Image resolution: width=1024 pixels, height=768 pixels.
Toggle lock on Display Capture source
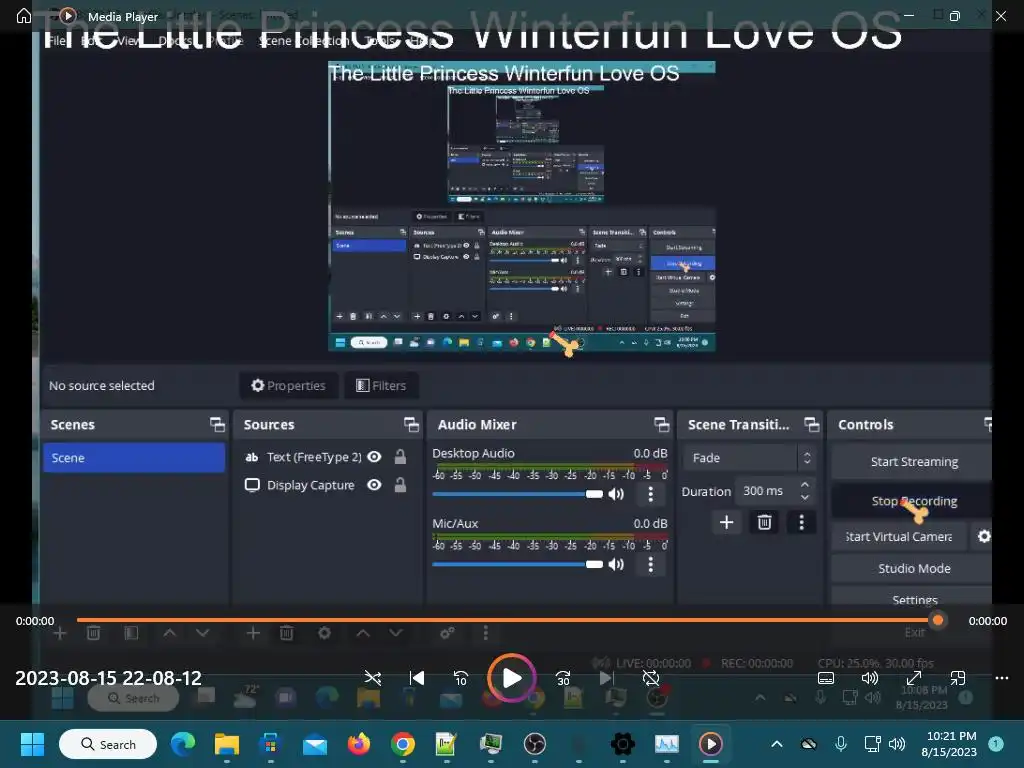click(x=400, y=485)
